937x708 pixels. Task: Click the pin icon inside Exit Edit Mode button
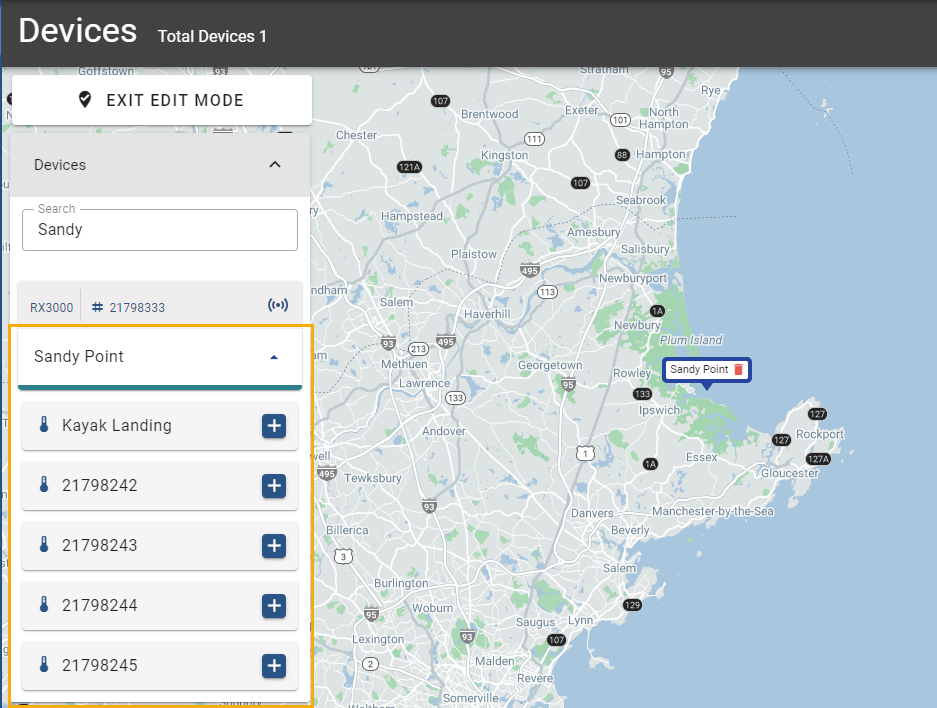(86, 100)
